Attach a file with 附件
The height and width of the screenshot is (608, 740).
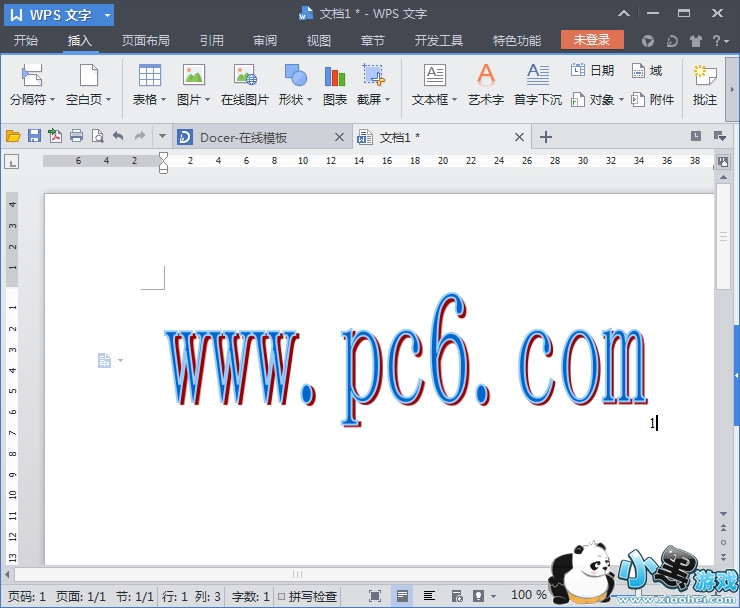[653, 100]
